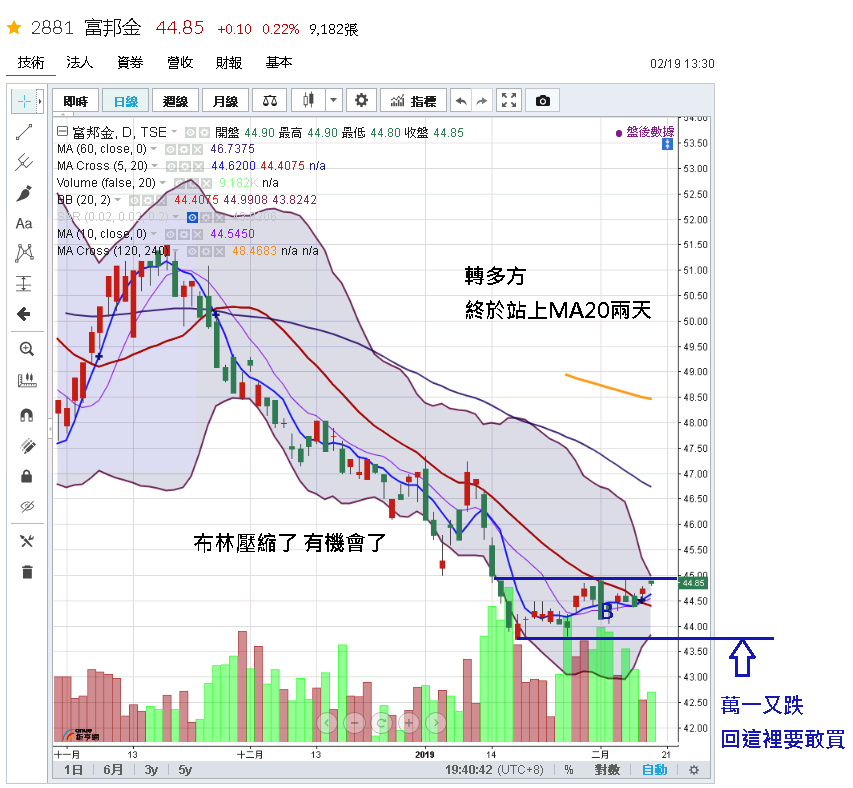Show the hidden SAR indicator eye toggle
Viewport: 853px width, 788px height.
(x=192, y=218)
